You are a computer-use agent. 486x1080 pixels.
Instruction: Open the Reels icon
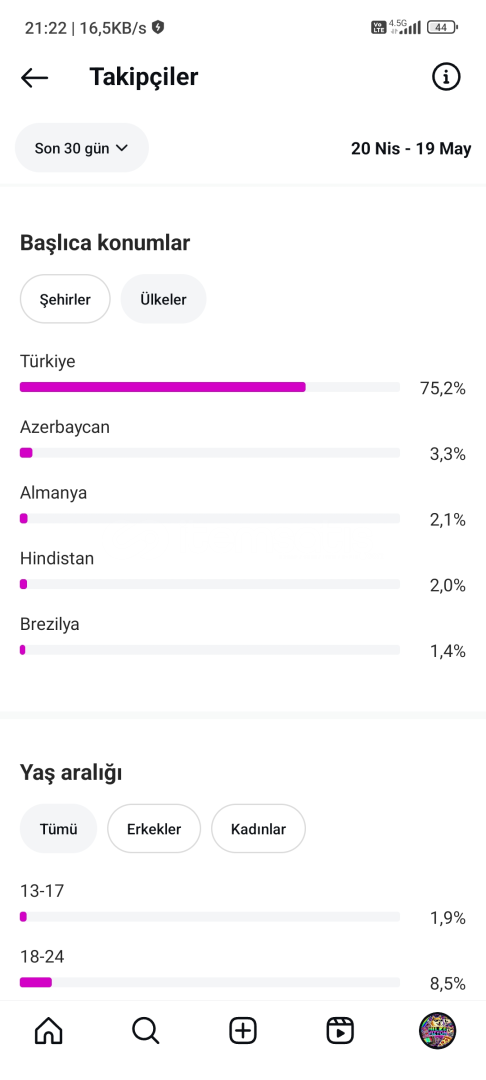tap(340, 1031)
